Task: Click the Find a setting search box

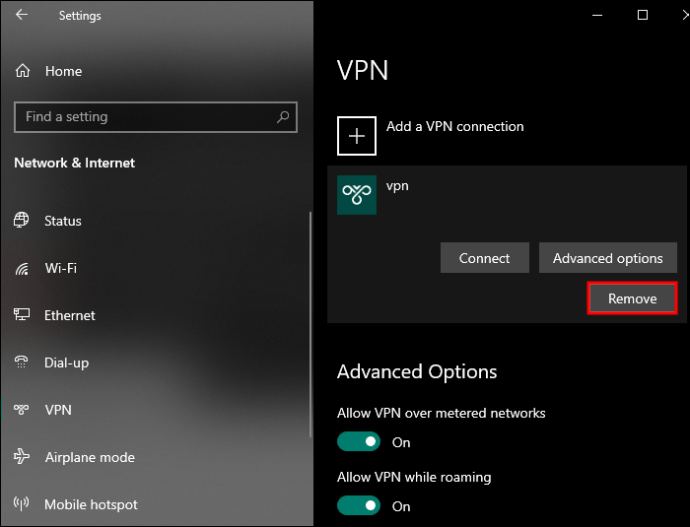Action: [145, 117]
